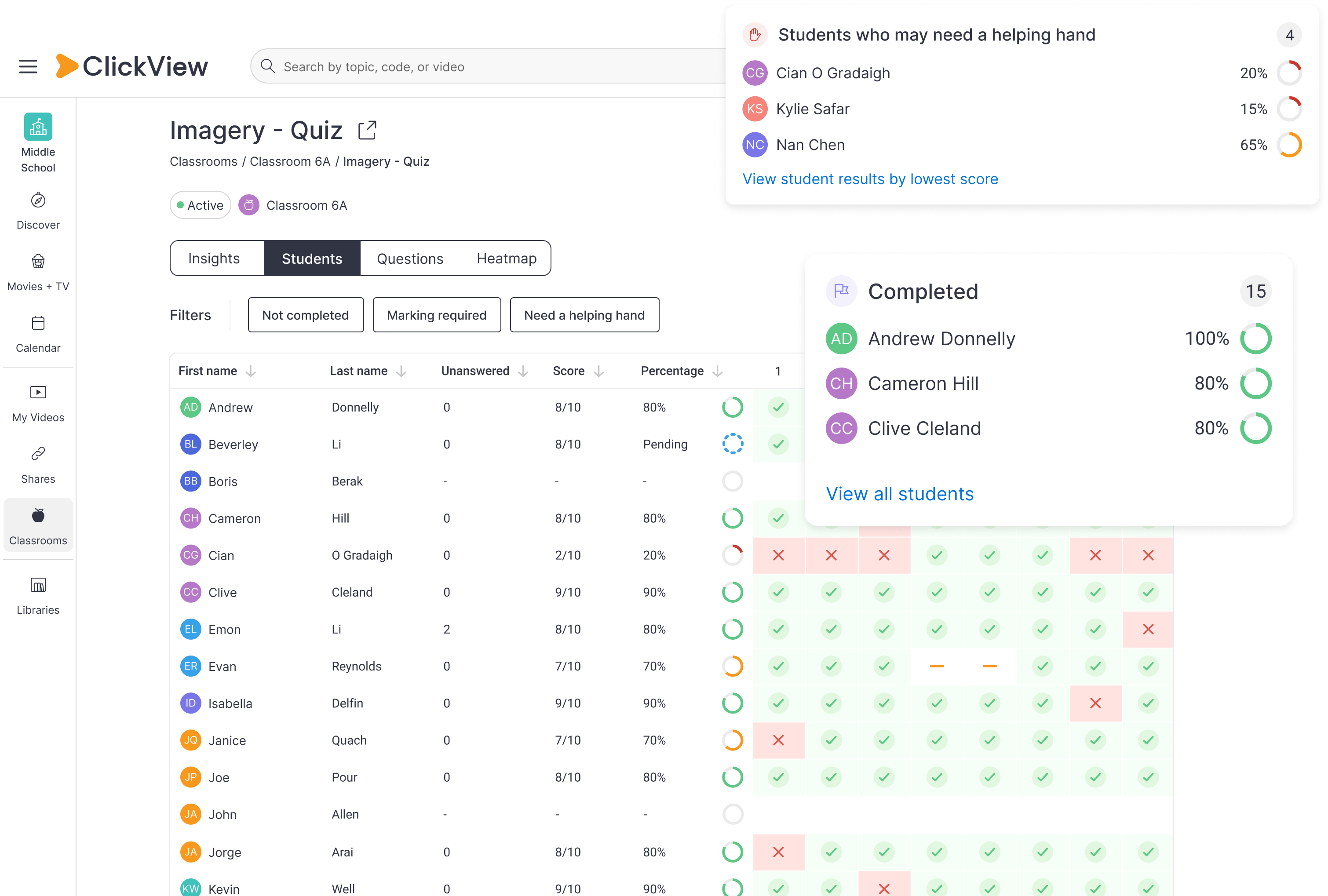Toggle the Not completed filter
The width and height of the screenshot is (1328, 896).
306,315
